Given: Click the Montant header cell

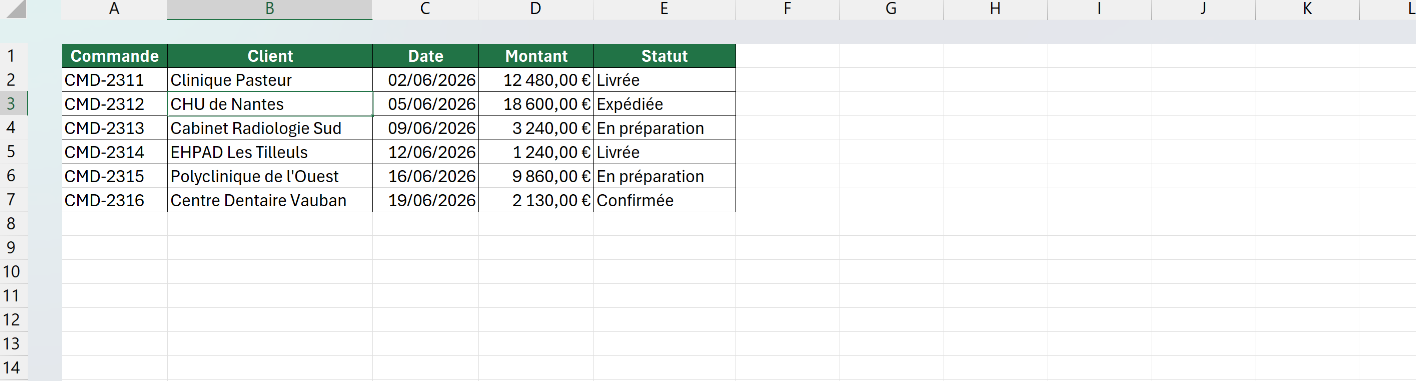Looking at the screenshot, I should point(536,56).
